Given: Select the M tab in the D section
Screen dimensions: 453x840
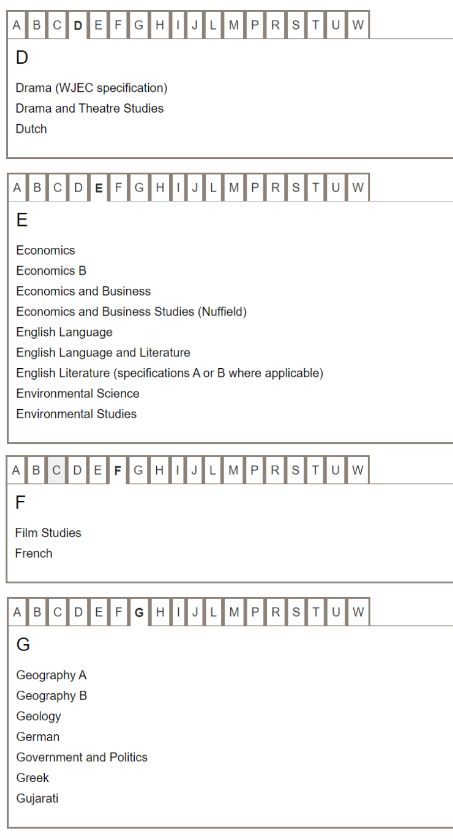Looking at the screenshot, I should click(x=233, y=25).
